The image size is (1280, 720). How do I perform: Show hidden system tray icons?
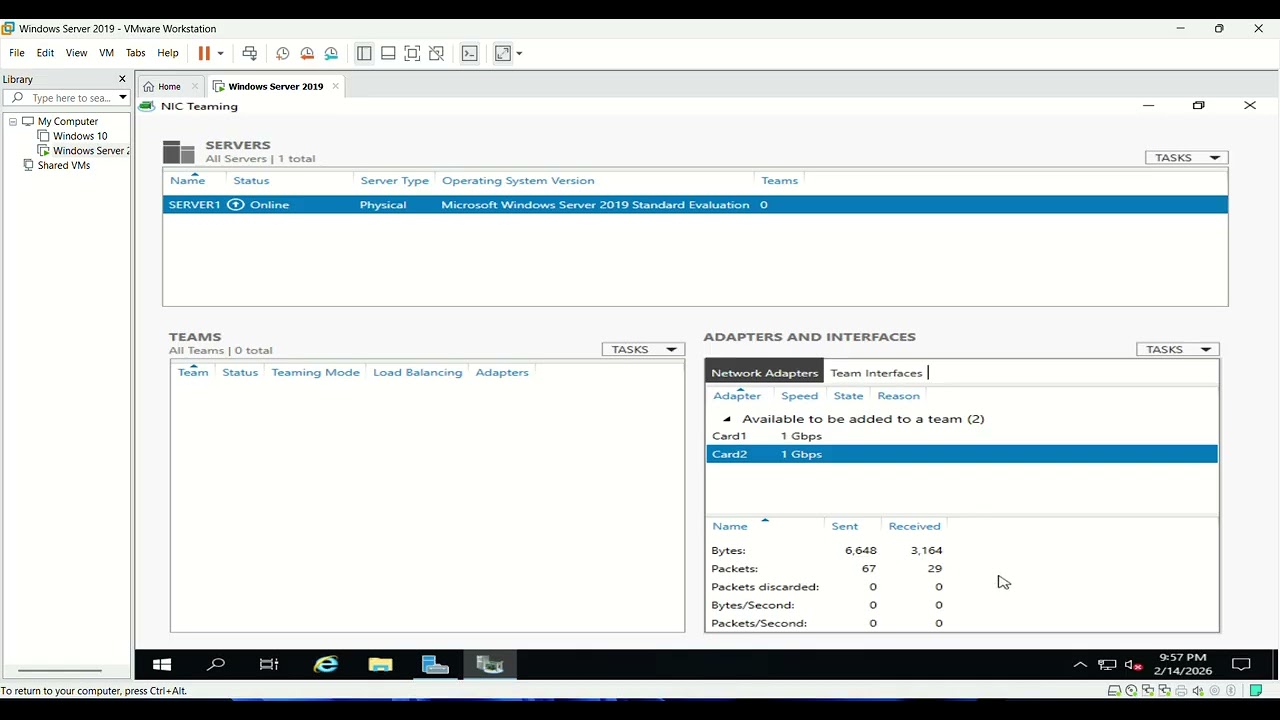[x=1080, y=664]
